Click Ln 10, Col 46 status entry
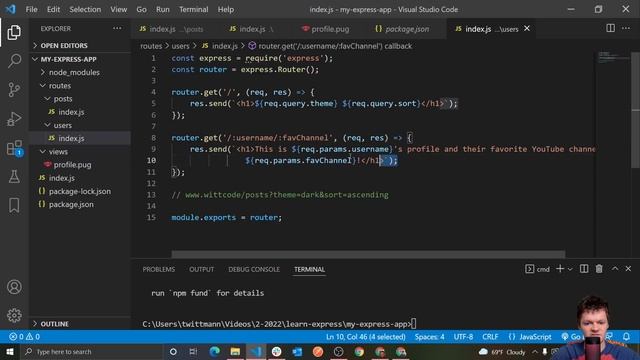 pyautogui.click(x=365, y=337)
